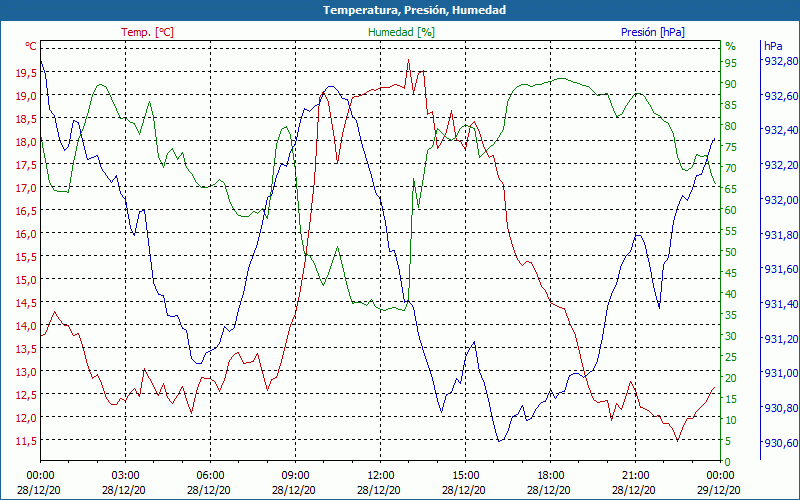Click the 15,0 temperature axis value
The width and height of the screenshot is (800, 500).
[x=26, y=280]
